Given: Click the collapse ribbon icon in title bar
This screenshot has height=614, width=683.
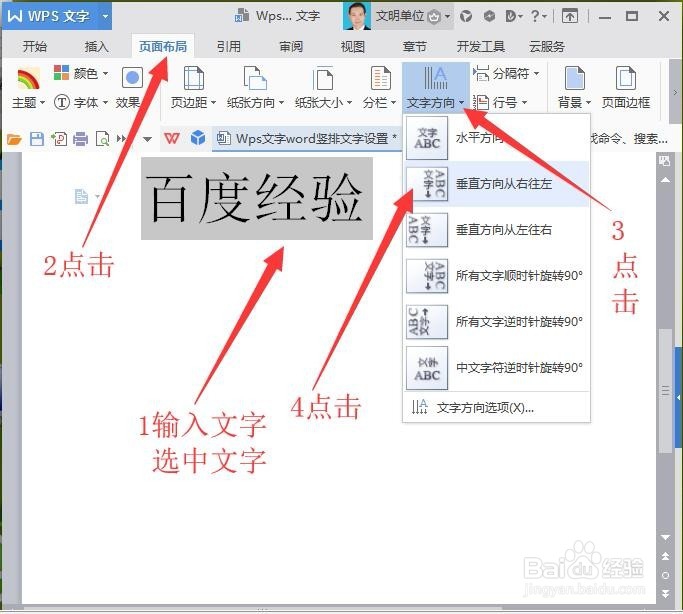Looking at the screenshot, I should tap(570, 17).
